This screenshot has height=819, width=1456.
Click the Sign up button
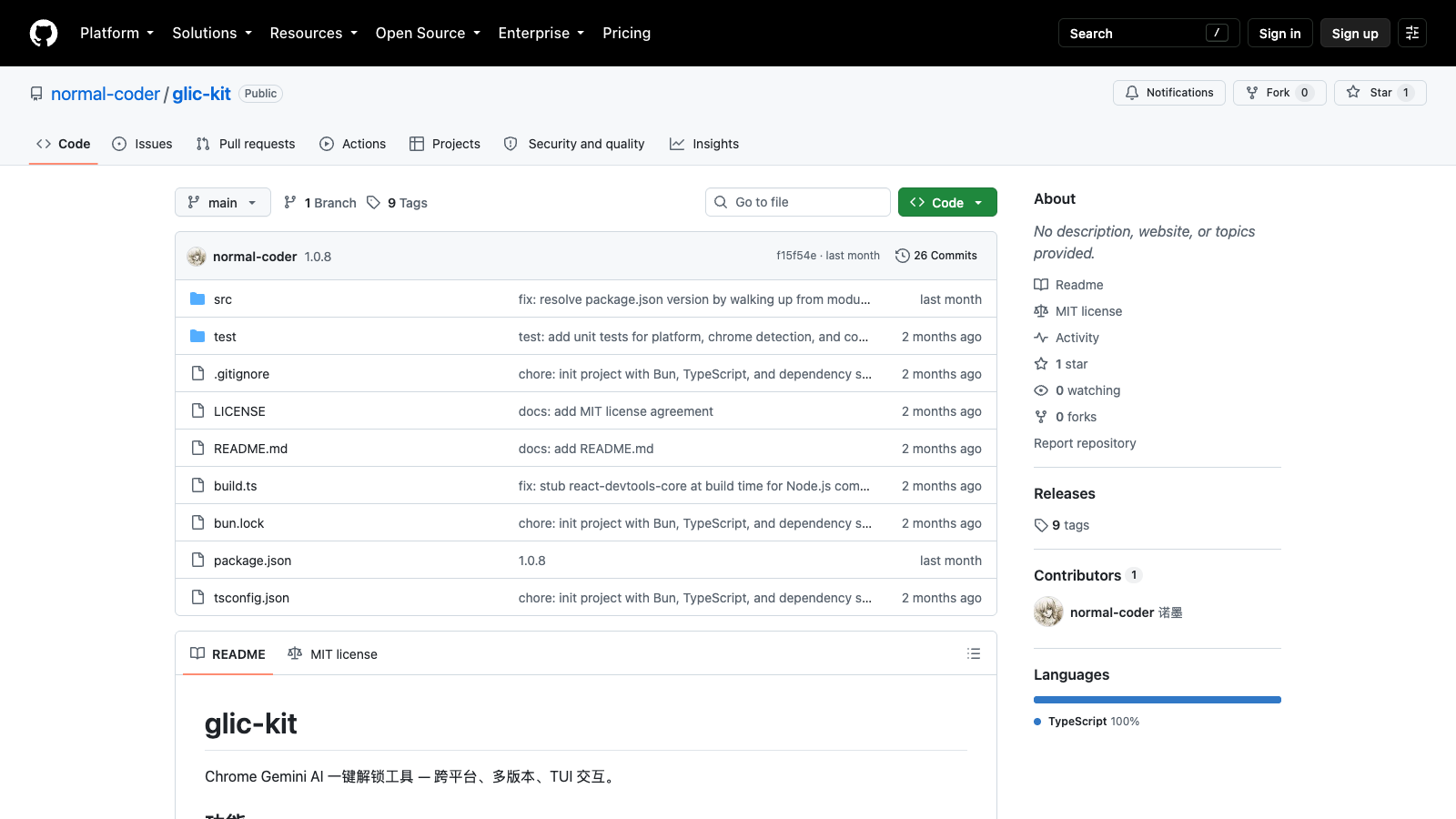coord(1355,33)
